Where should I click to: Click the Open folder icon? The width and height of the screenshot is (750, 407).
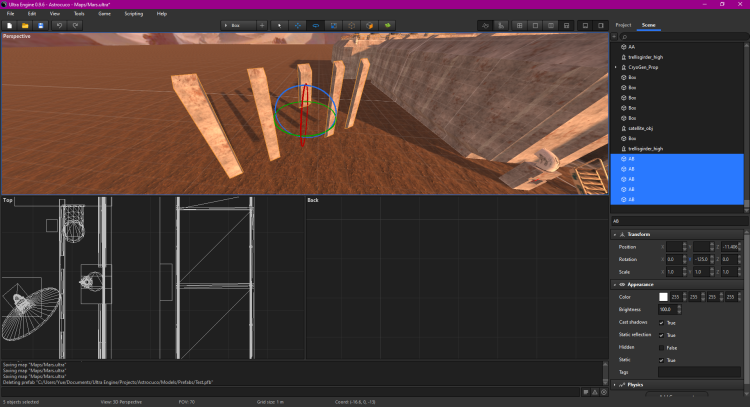point(25,24)
